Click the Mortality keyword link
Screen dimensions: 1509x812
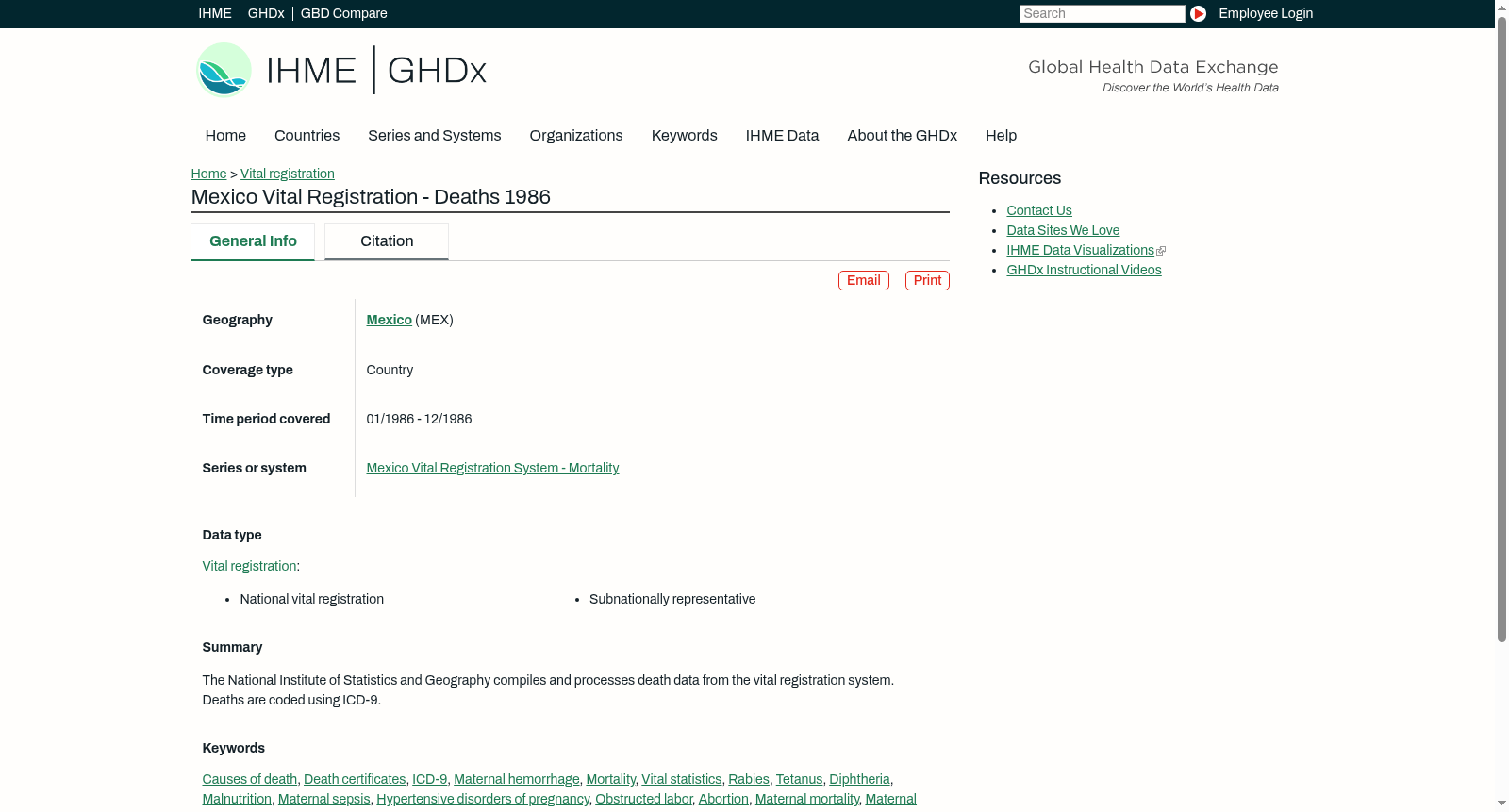point(610,779)
